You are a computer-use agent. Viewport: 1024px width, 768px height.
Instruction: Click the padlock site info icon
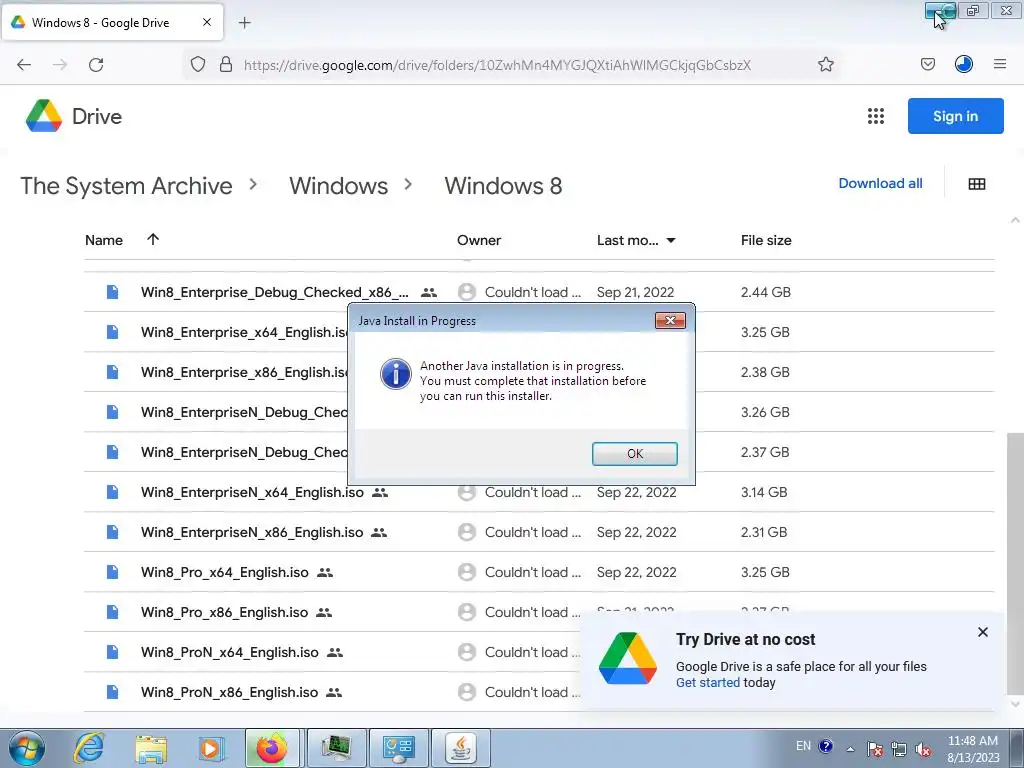tap(226, 65)
